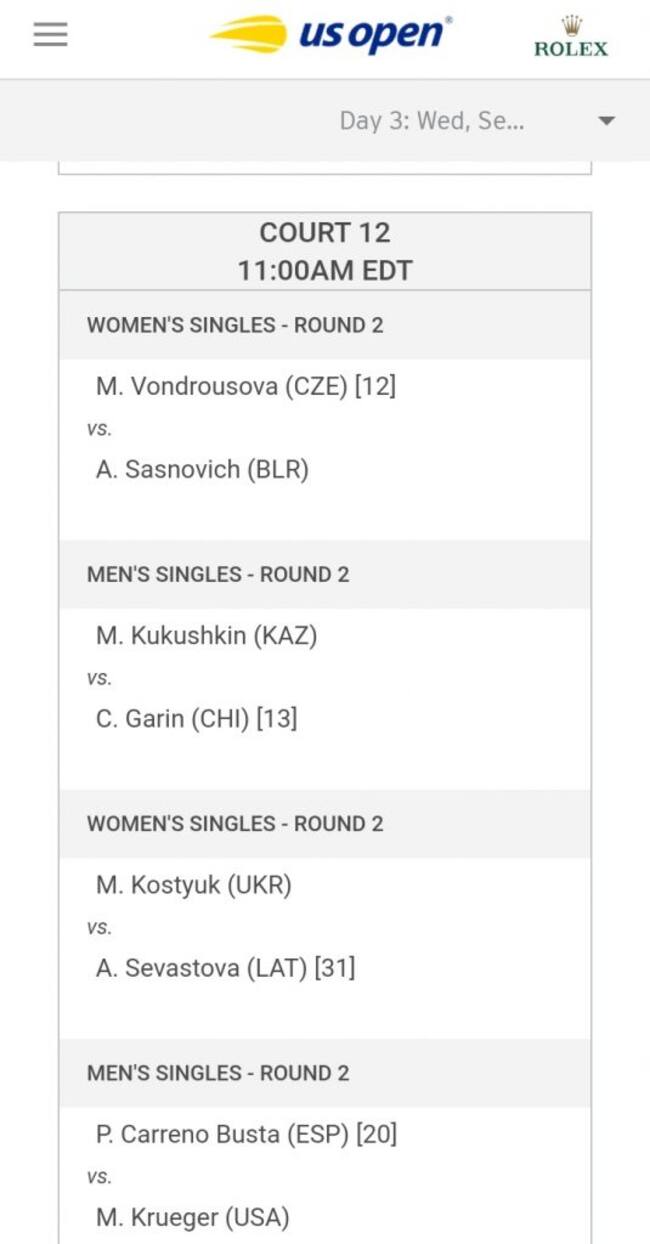Click the Court 12 11:00AM EDT header

click(x=325, y=251)
